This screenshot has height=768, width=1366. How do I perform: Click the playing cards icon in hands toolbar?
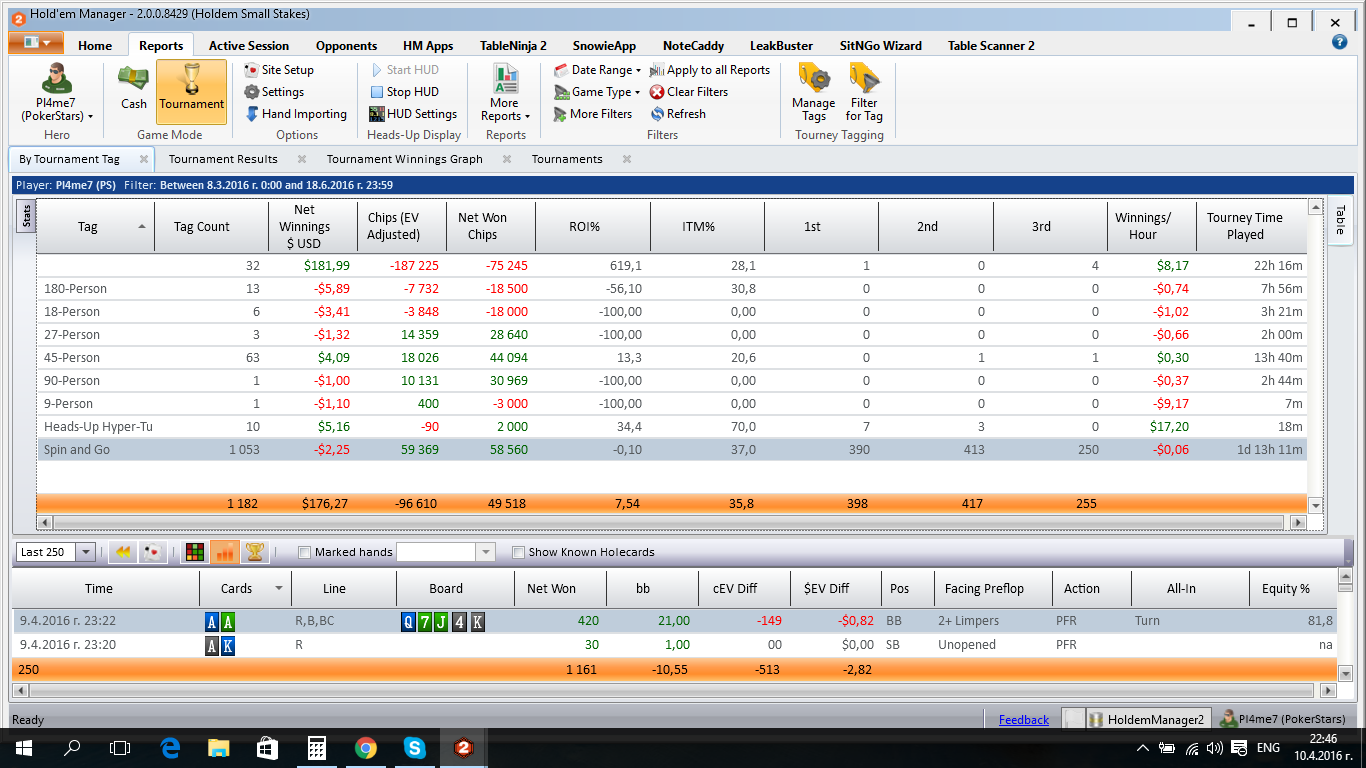(x=152, y=552)
